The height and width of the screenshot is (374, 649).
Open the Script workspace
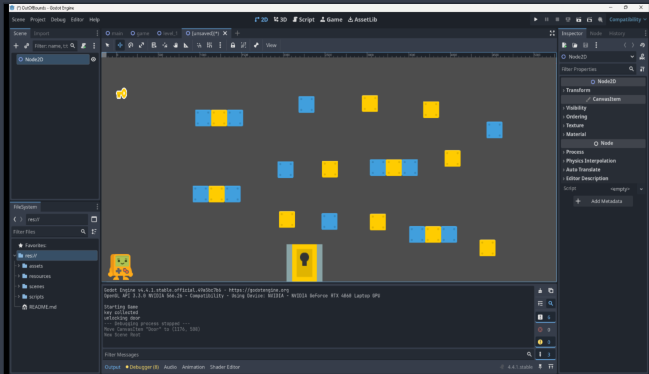(303, 19)
